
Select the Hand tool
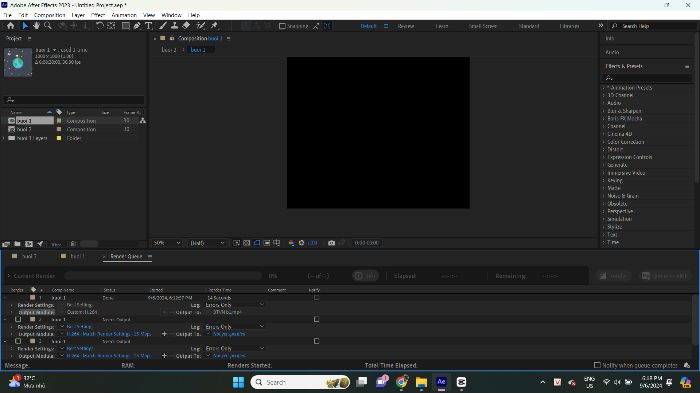point(36,26)
